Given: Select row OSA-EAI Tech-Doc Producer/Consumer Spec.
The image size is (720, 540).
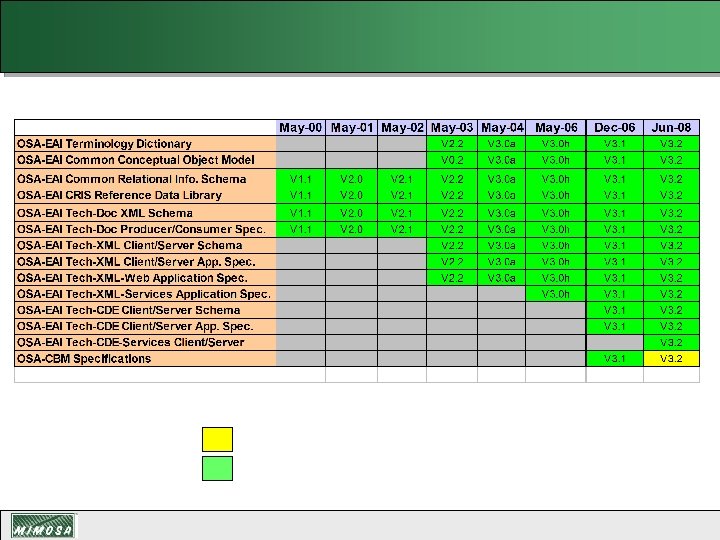Looking at the screenshot, I should tap(357, 229).
